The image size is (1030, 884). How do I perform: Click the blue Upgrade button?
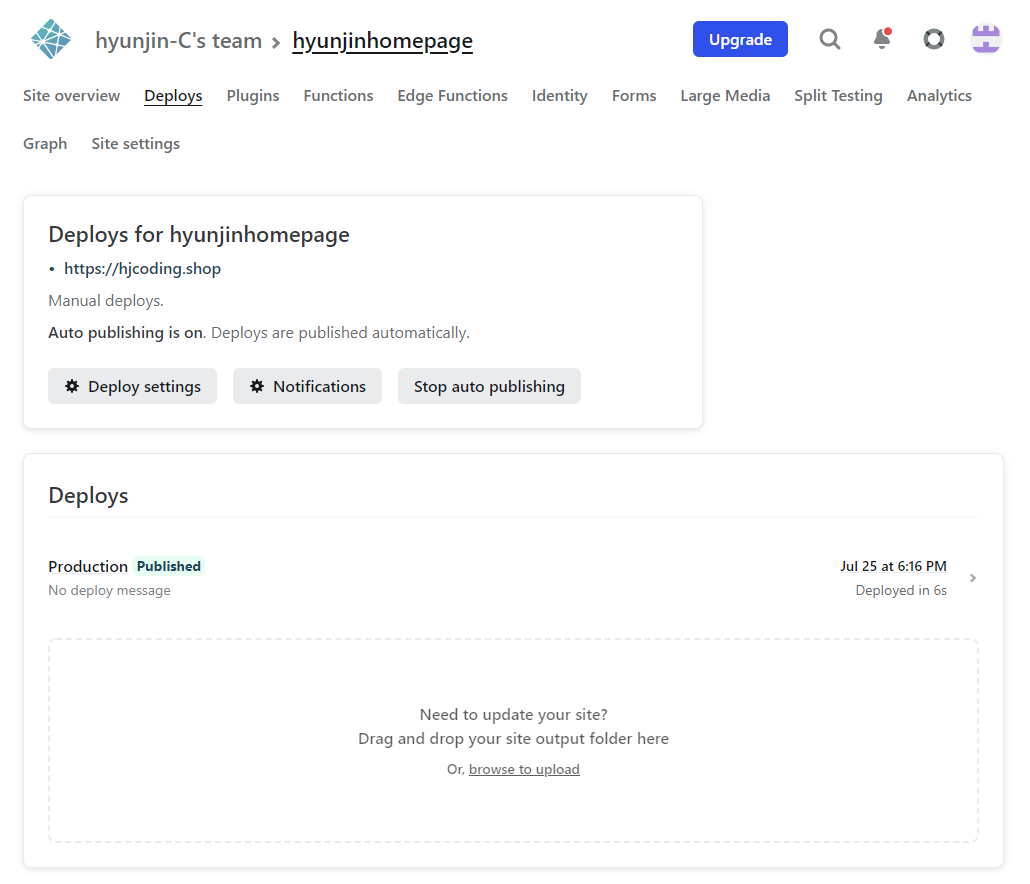[740, 39]
